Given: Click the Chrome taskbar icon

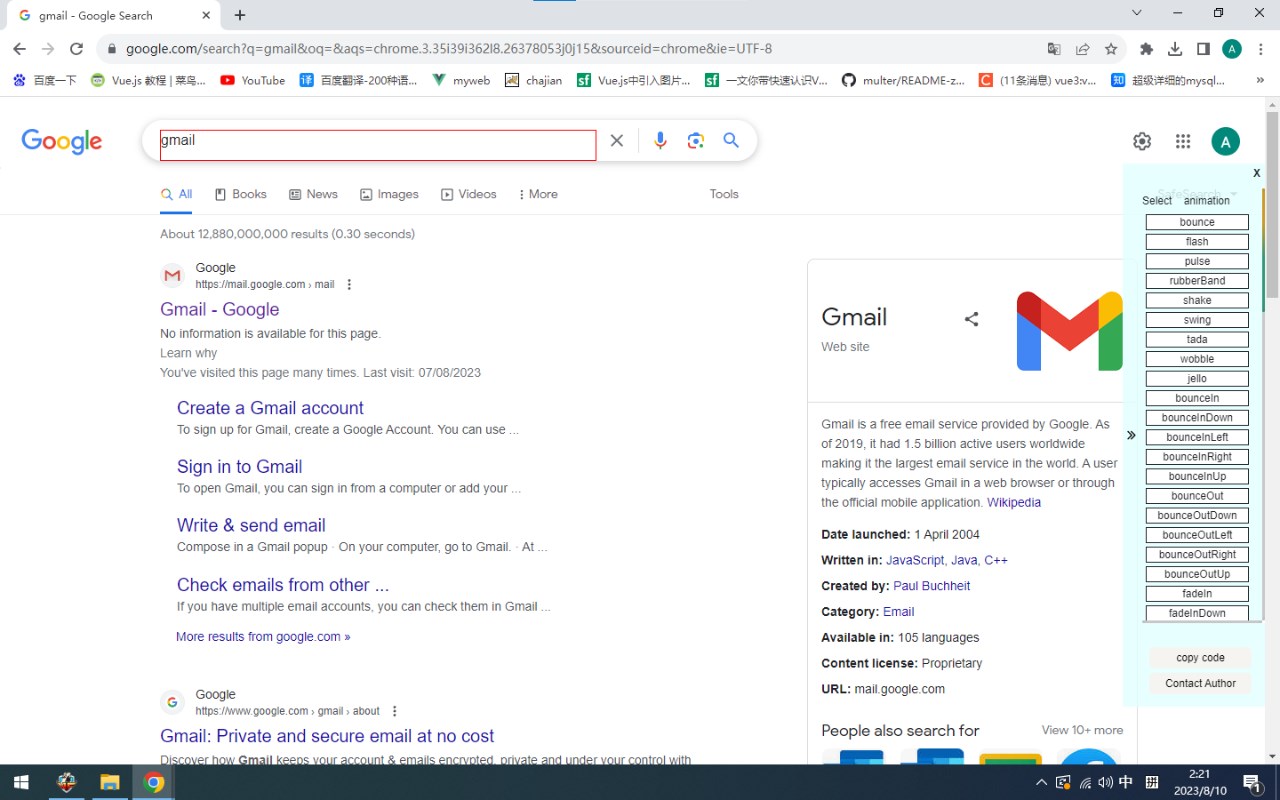Looking at the screenshot, I should (x=154, y=782).
